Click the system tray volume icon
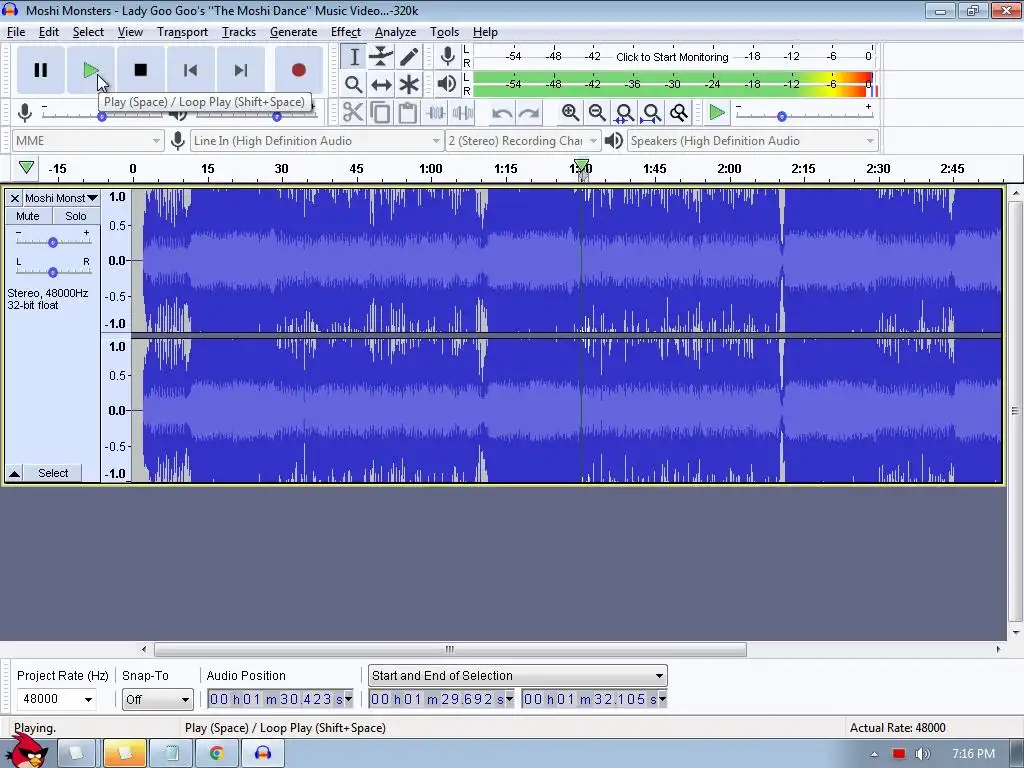 pyautogui.click(x=922, y=754)
